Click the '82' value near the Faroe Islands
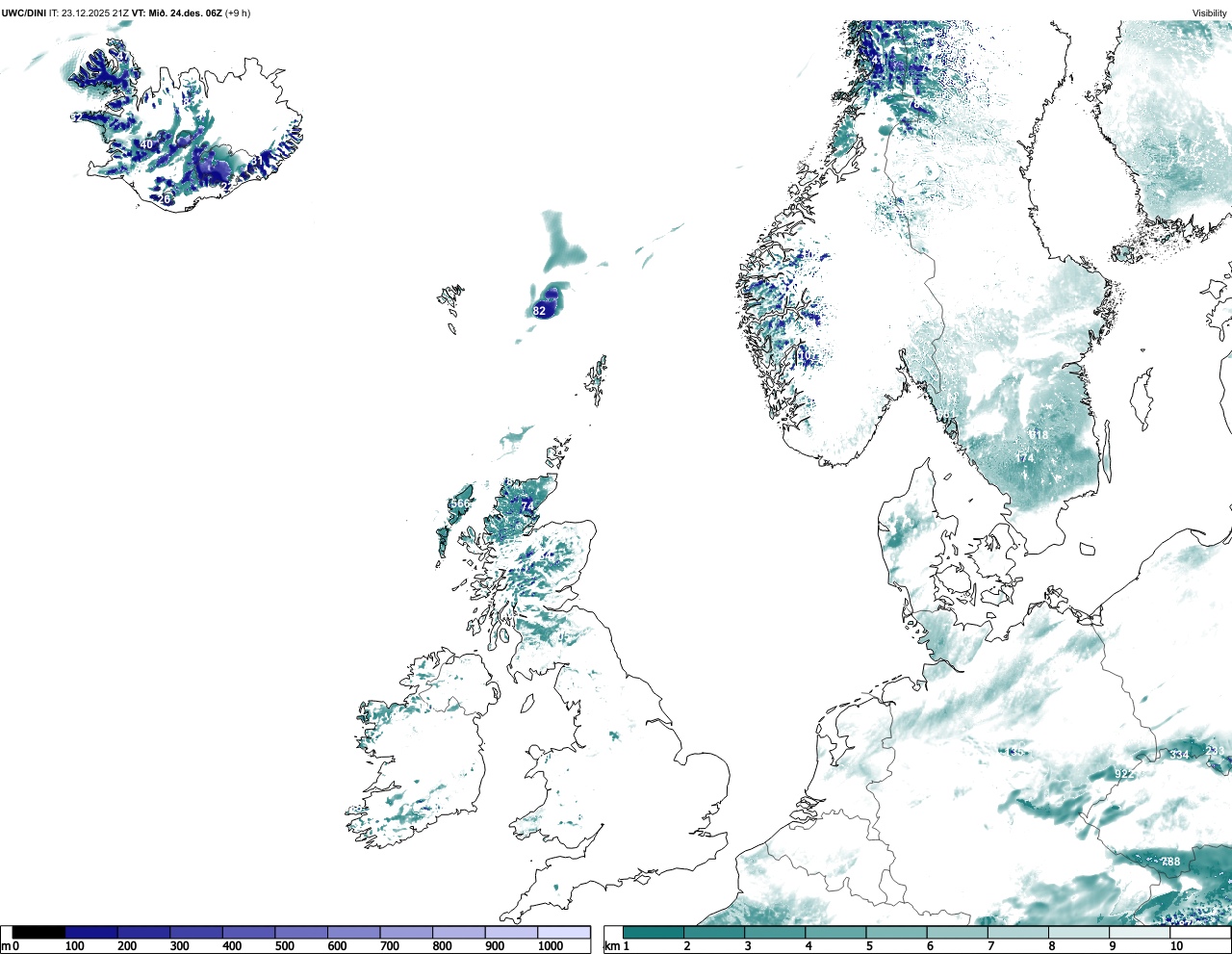 (540, 311)
